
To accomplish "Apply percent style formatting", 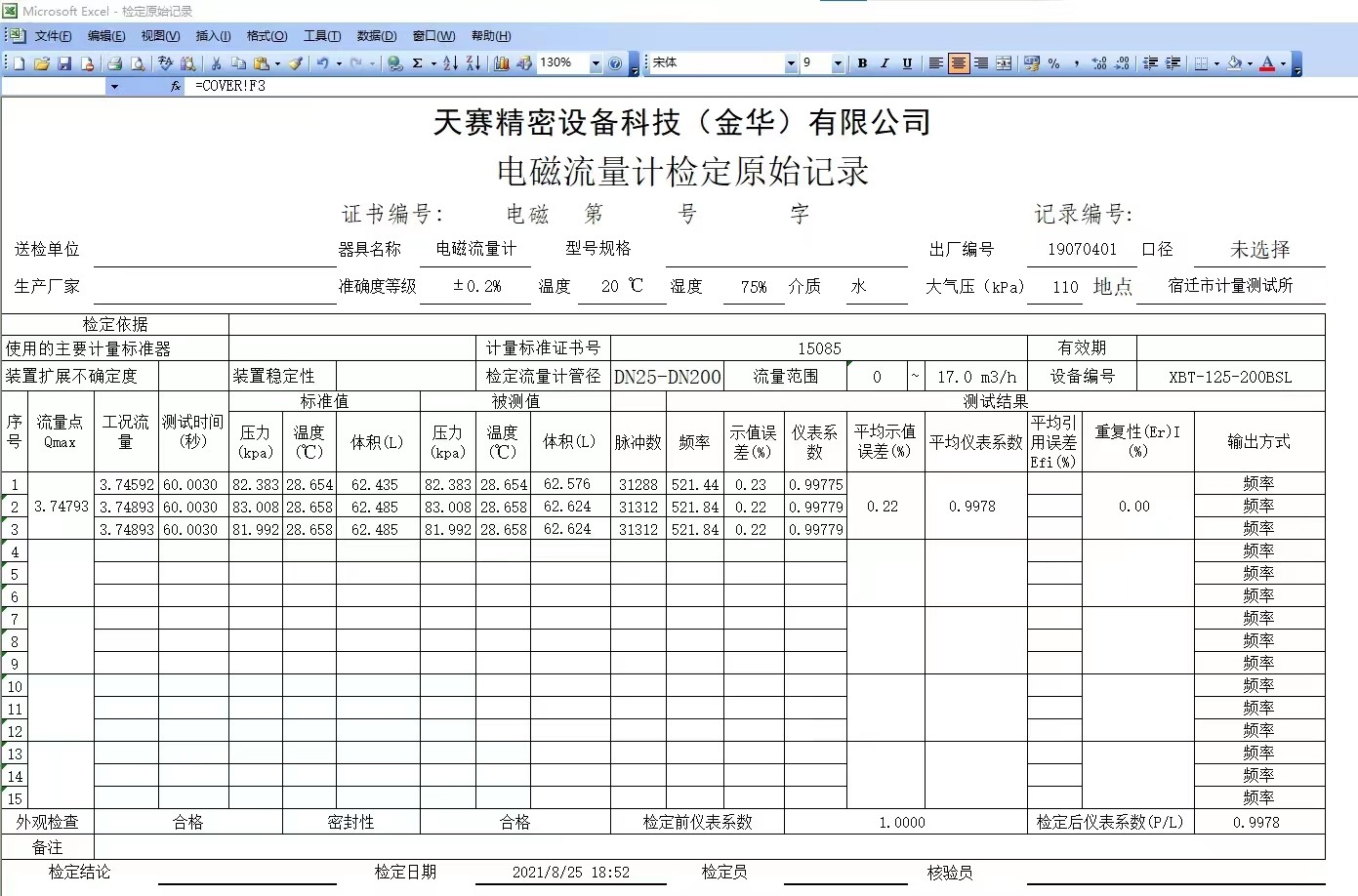I will tap(1053, 63).
